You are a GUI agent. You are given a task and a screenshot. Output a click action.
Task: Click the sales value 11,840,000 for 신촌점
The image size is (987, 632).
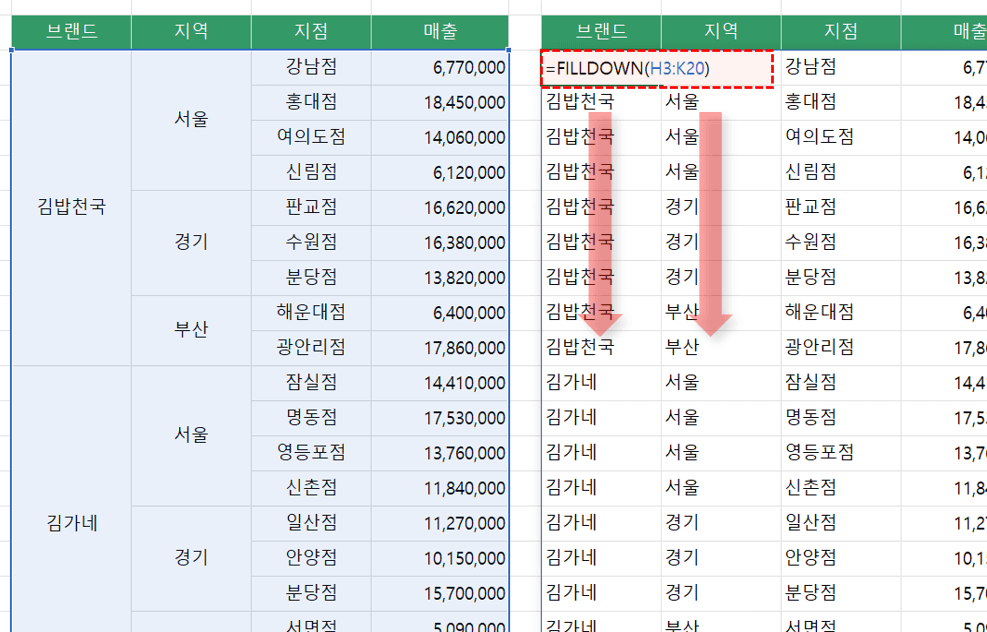coord(440,487)
